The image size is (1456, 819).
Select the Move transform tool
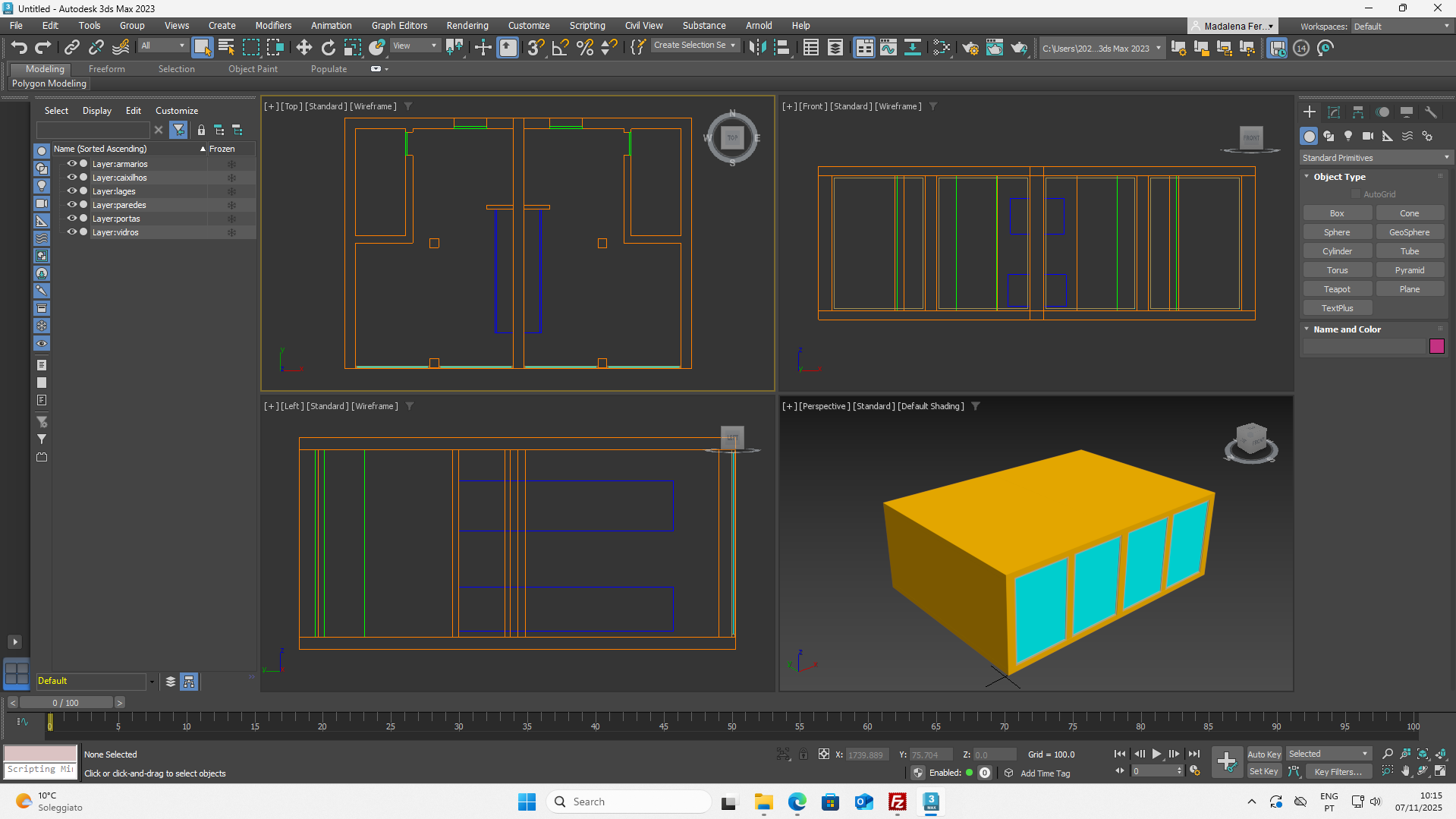tap(303, 48)
